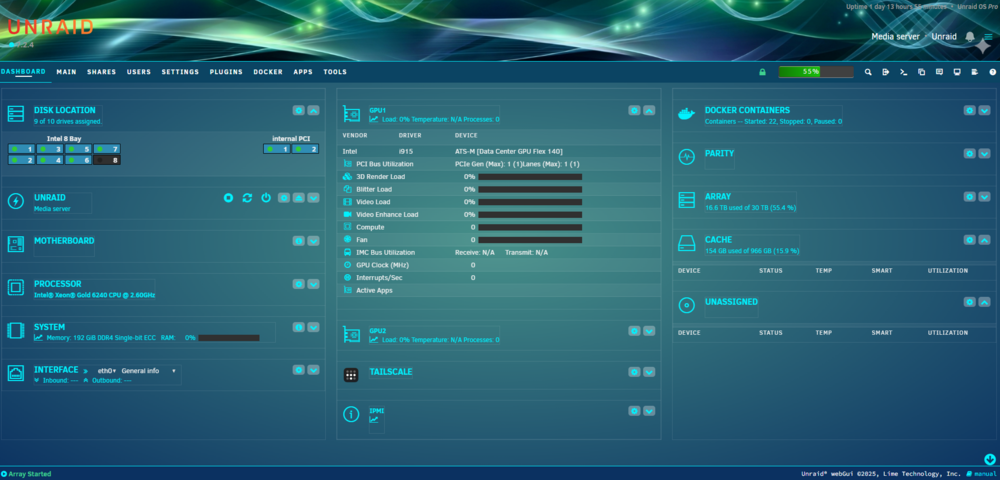Open the Processor settings gear

[298, 284]
